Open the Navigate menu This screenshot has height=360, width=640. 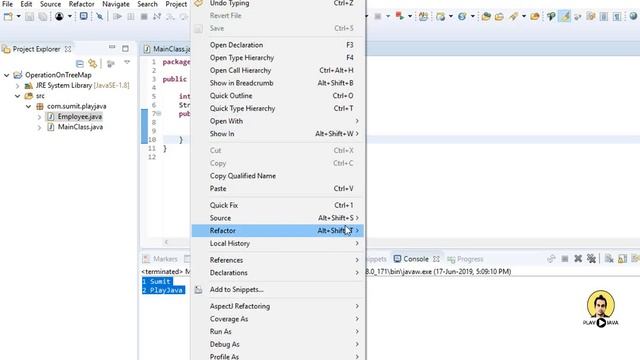pos(116,4)
